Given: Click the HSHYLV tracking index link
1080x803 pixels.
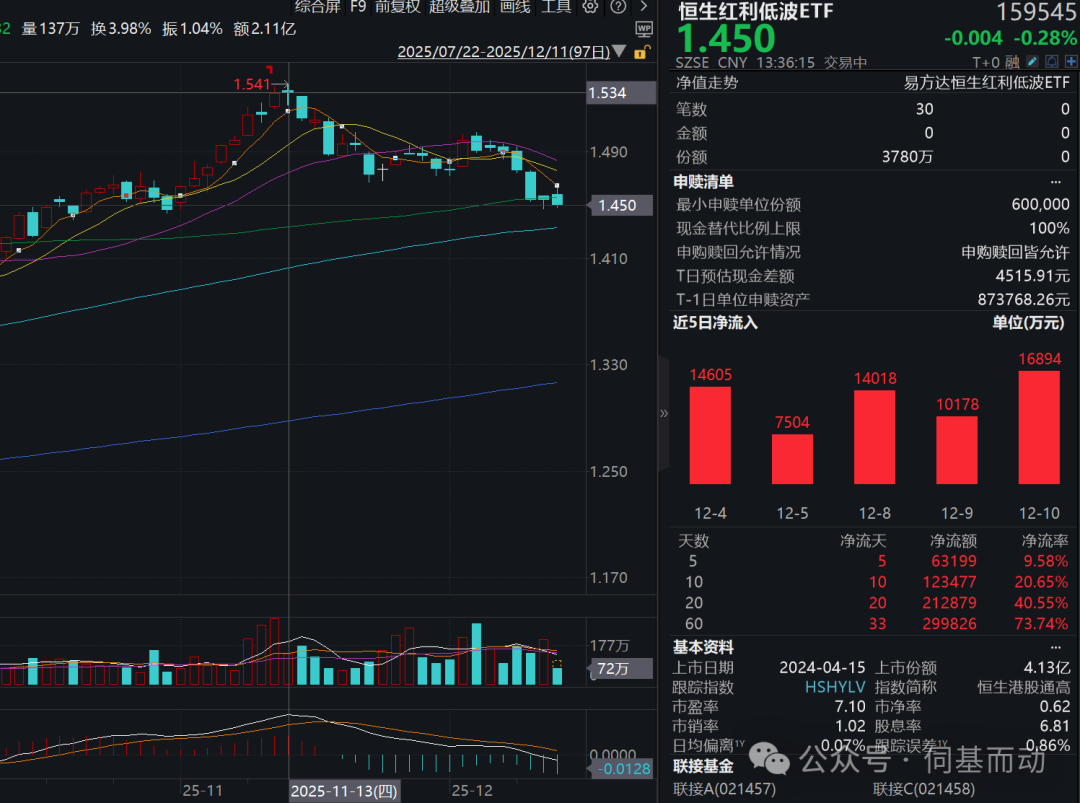Looking at the screenshot, I should click(x=835, y=688).
